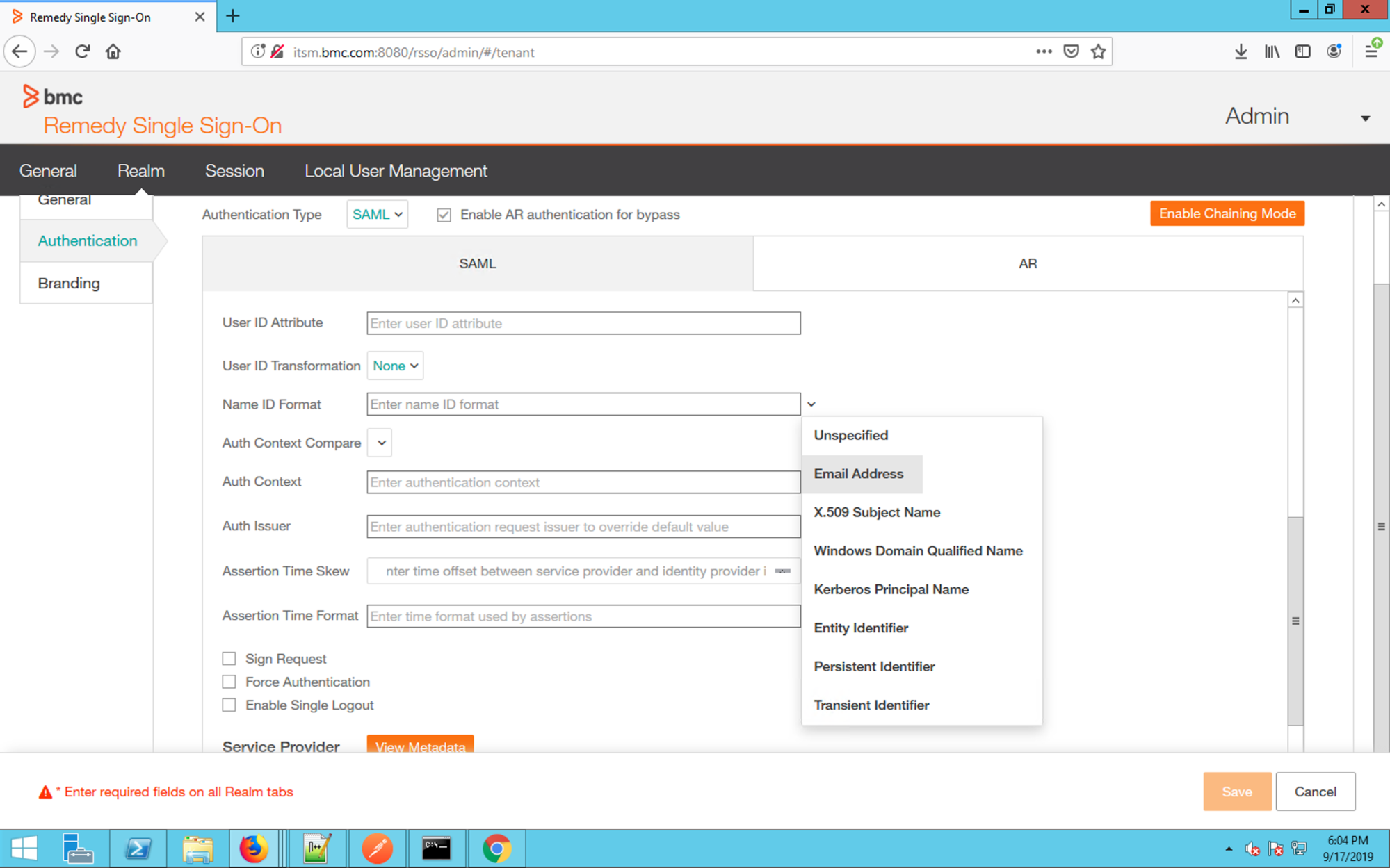Screen dimensions: 1390x868
Task: Launch Chrome from the taskbar
Action: [x=496, y=848]
